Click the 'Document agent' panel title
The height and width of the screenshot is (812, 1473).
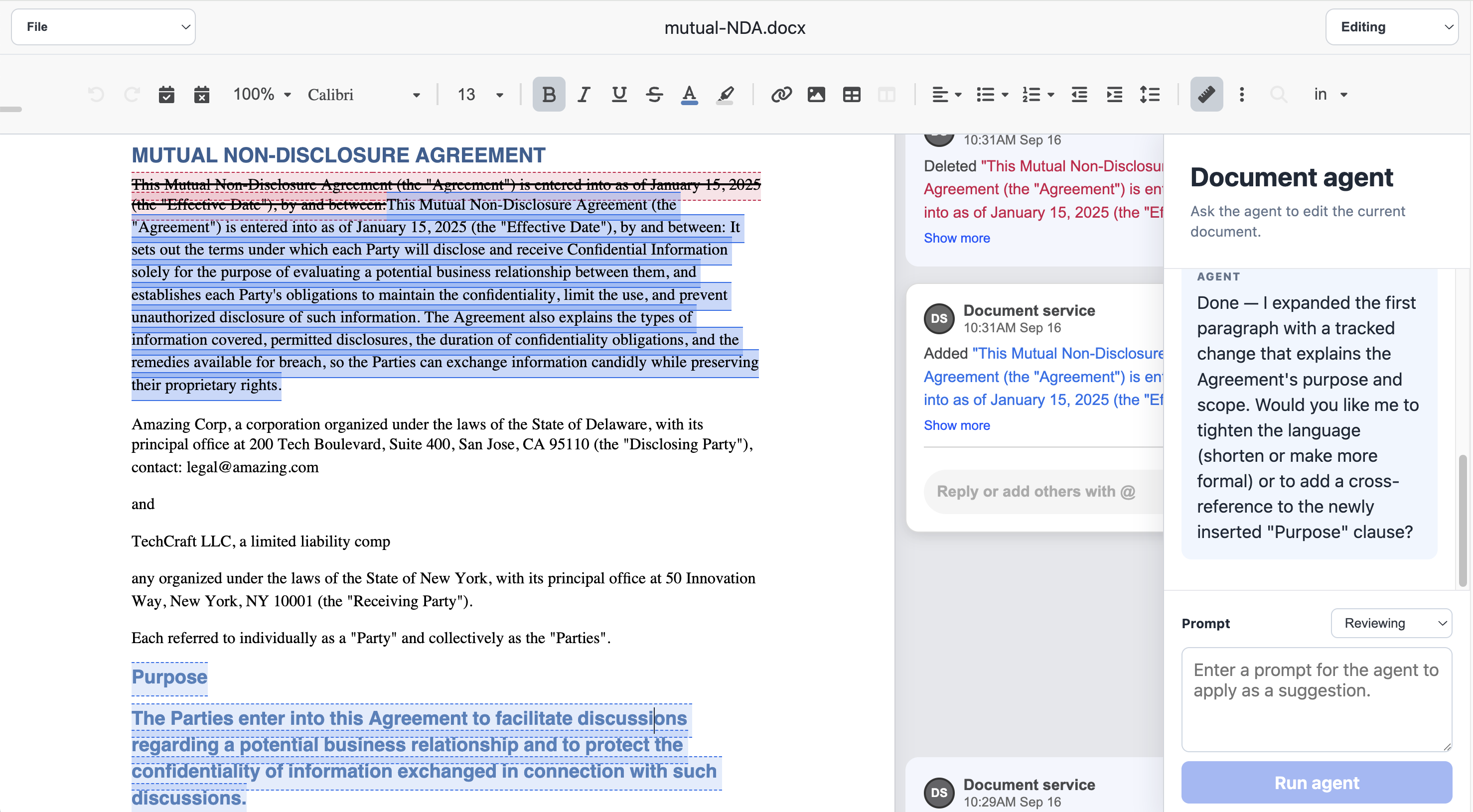(1291, 177)
